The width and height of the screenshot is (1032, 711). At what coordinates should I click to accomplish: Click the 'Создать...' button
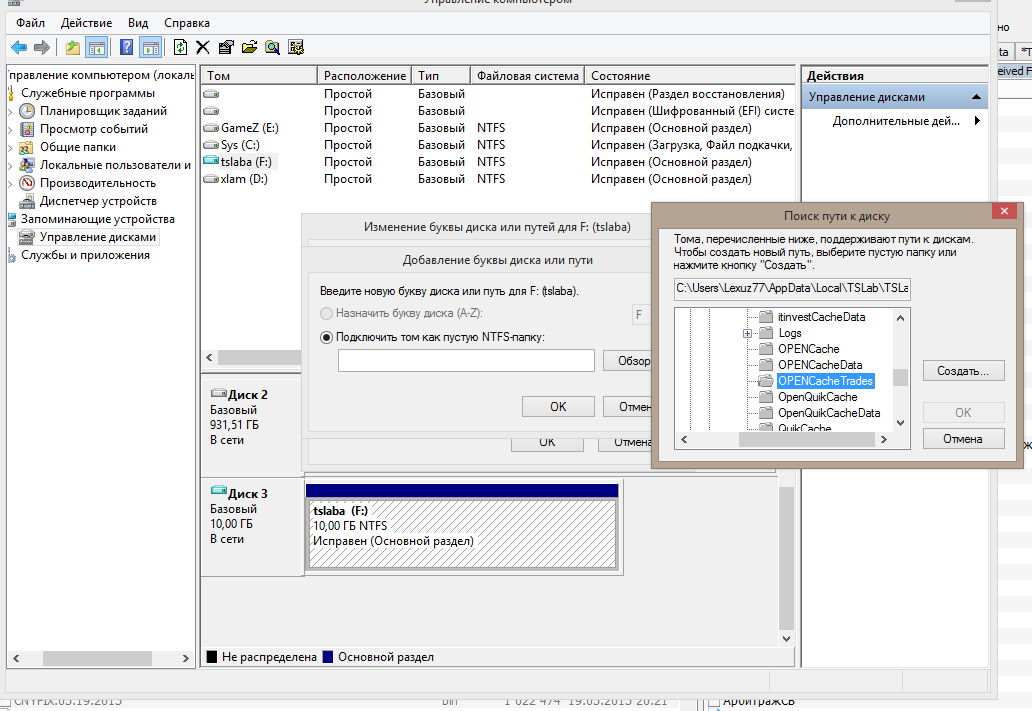click(962, 371)
